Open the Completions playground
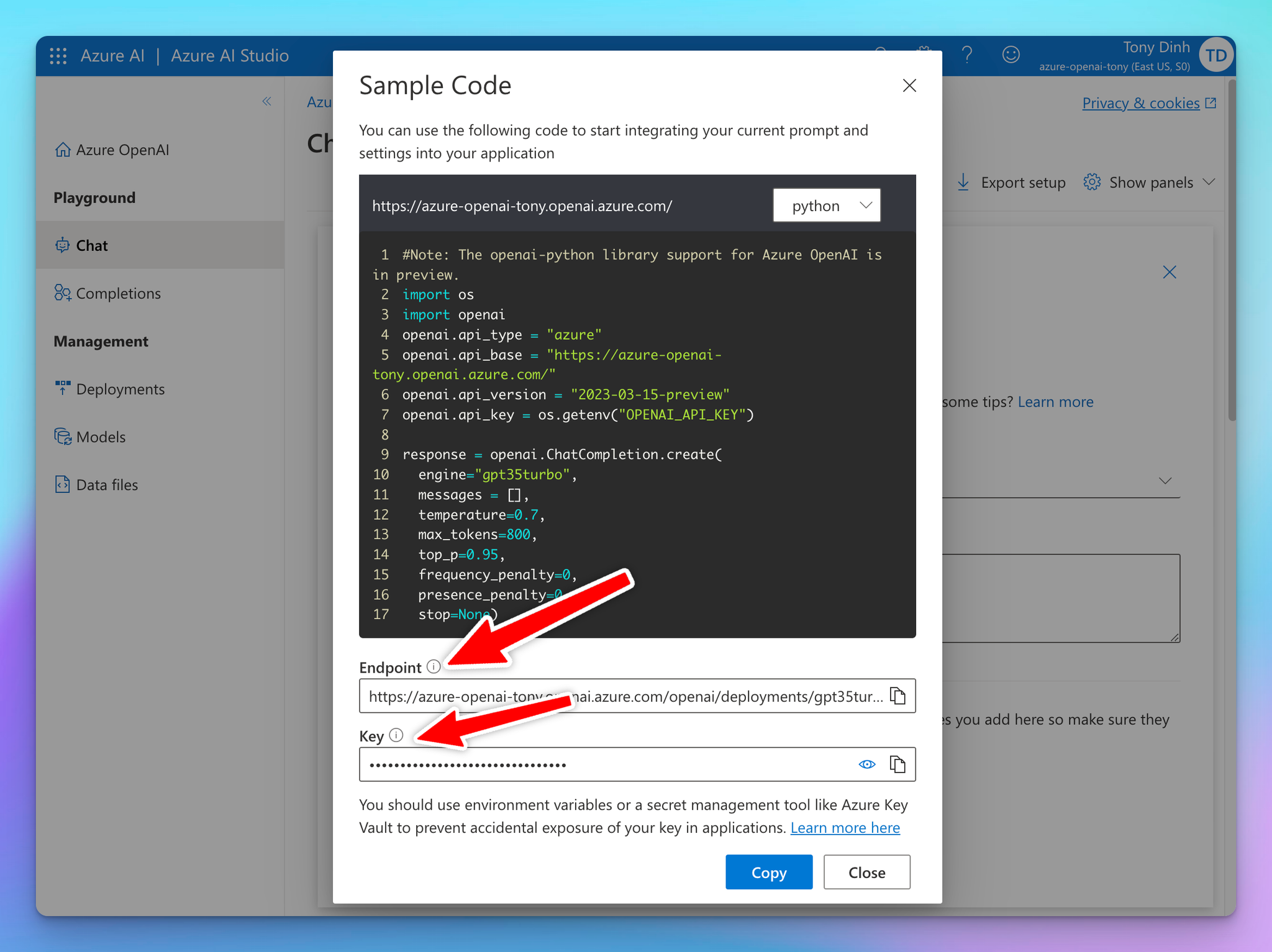The height and width of the screenshot is (952, 1272). [118, 292]
